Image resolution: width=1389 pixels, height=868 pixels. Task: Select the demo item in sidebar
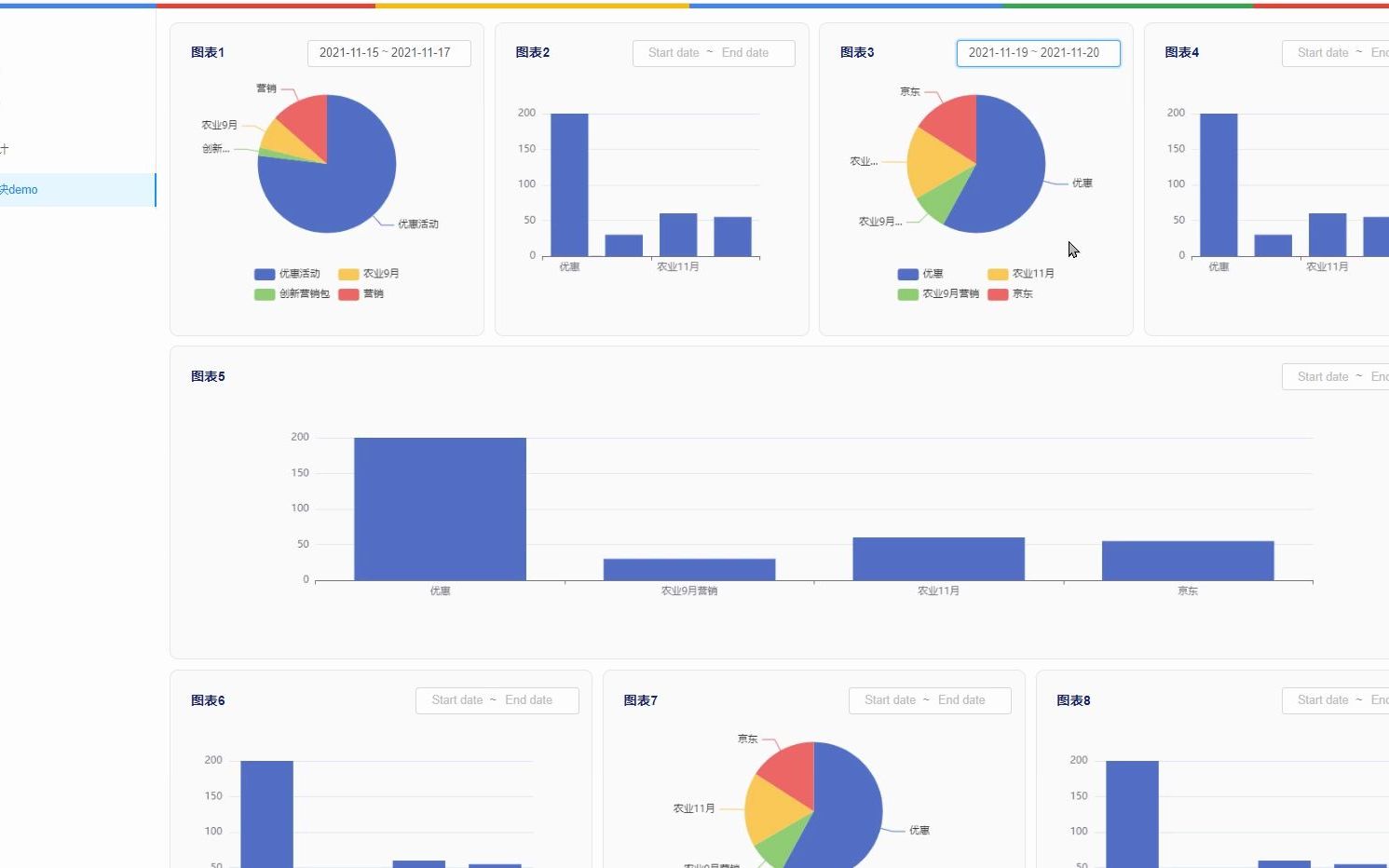(x=77, y=190)
